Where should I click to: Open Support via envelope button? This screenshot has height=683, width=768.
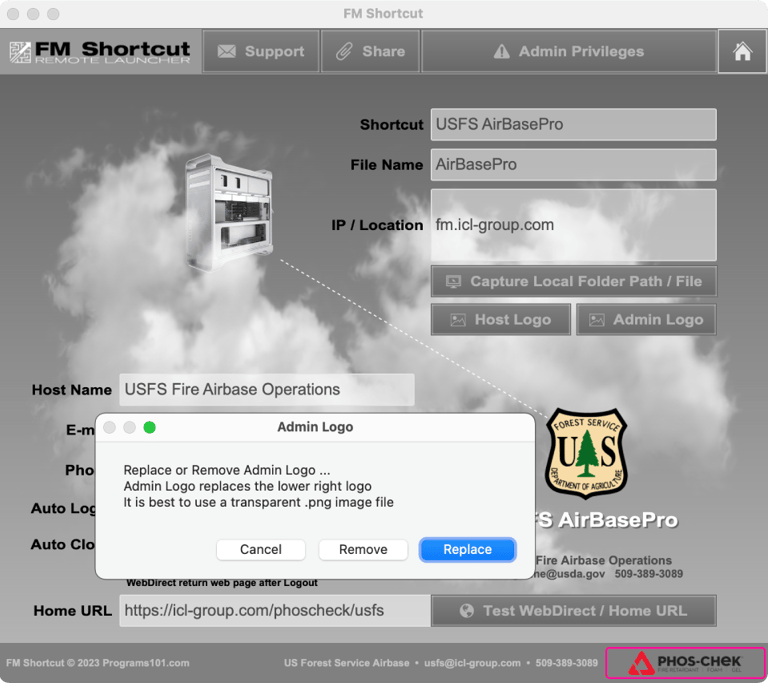[261, 51]
